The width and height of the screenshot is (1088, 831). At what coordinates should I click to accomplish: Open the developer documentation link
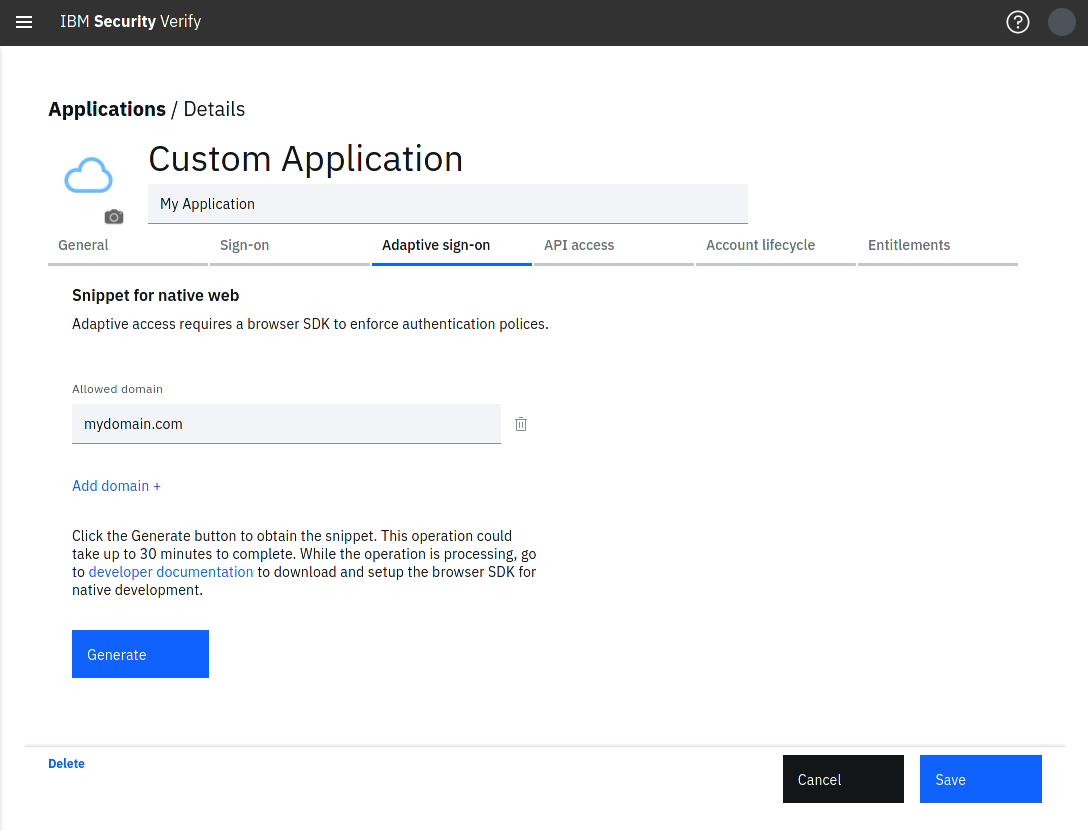[171, 572]
